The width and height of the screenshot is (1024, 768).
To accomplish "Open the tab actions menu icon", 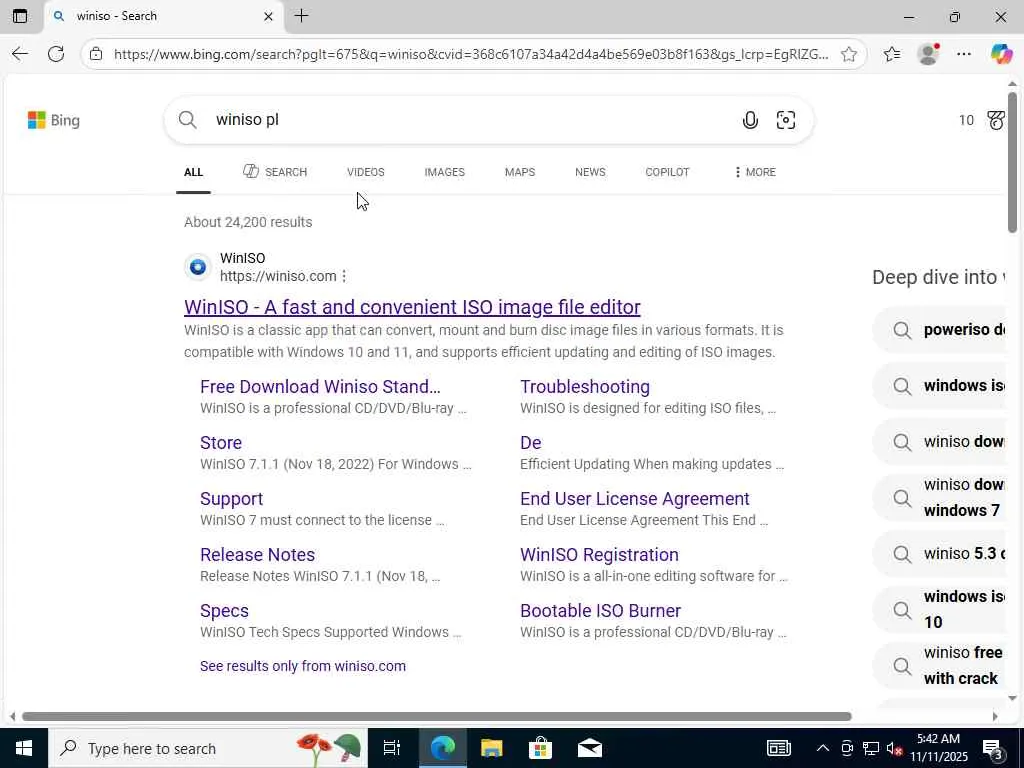I will (x=20, y=16).
